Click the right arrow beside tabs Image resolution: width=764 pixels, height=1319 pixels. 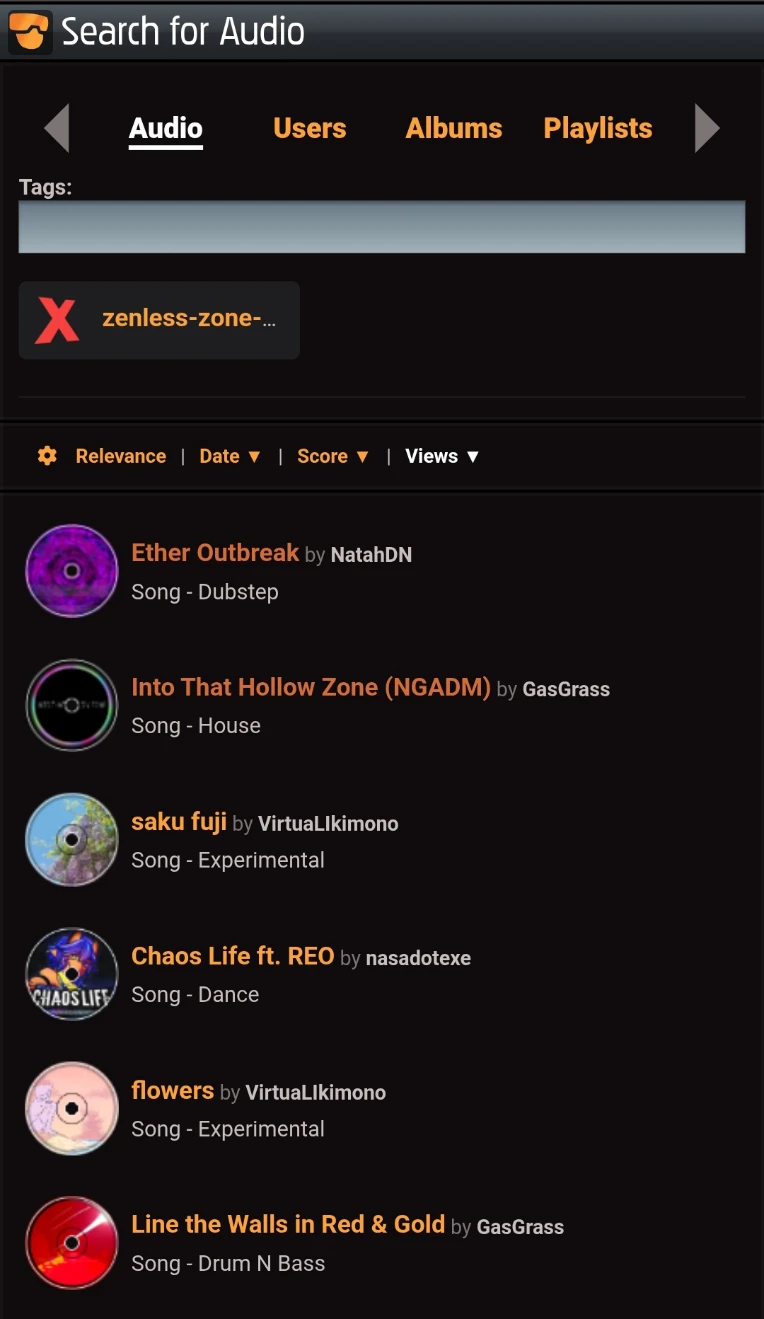[707, 128]
